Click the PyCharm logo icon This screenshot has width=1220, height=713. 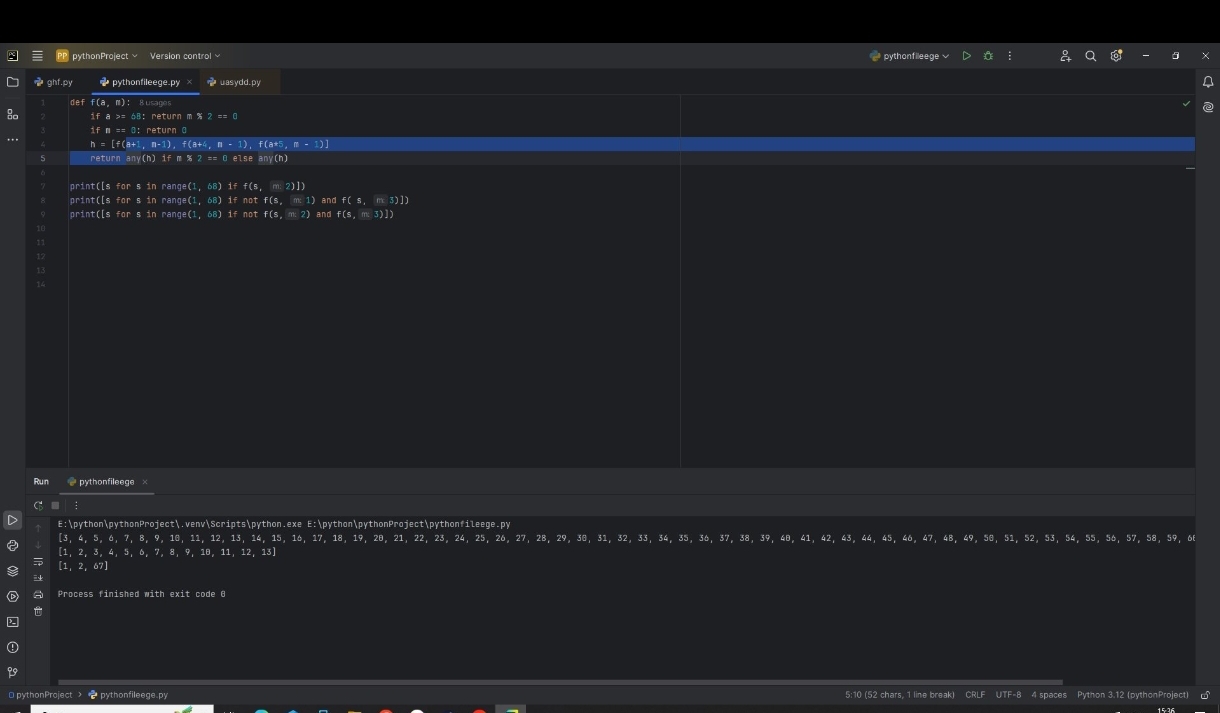(12, 56)
